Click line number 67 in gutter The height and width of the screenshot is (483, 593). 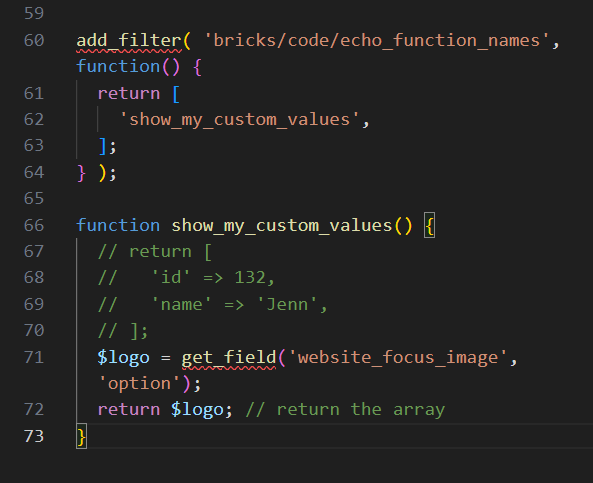(34, 252)
